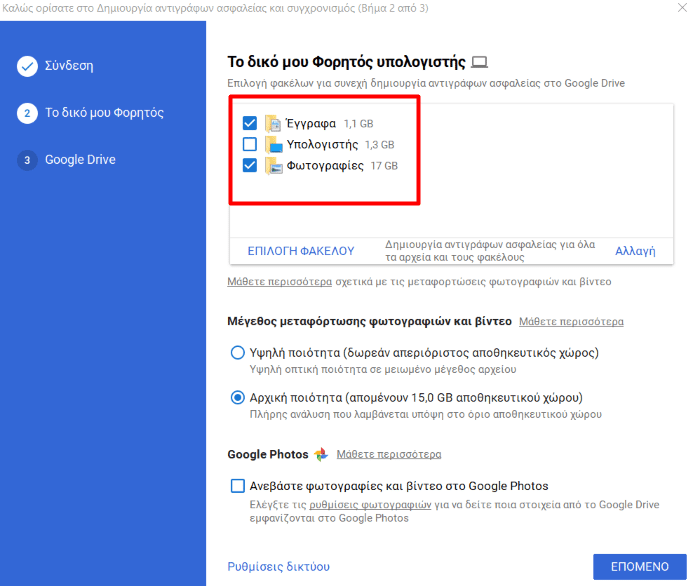Open Μάθετε περισσότερα next to Google Photos
The width and height of the screenshot is (695, 586).
click(389, 454)
